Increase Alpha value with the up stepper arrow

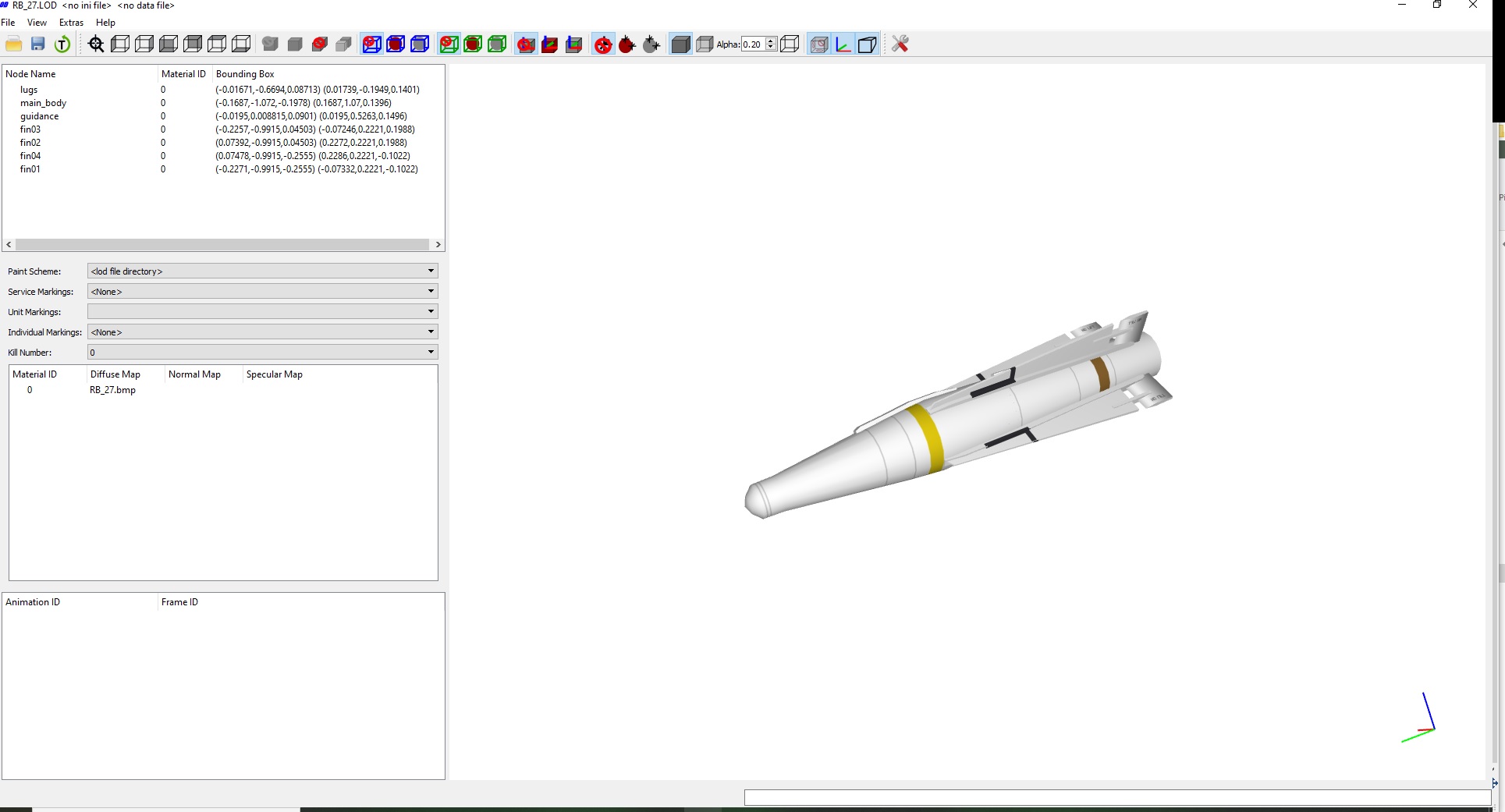click(771, 41)
